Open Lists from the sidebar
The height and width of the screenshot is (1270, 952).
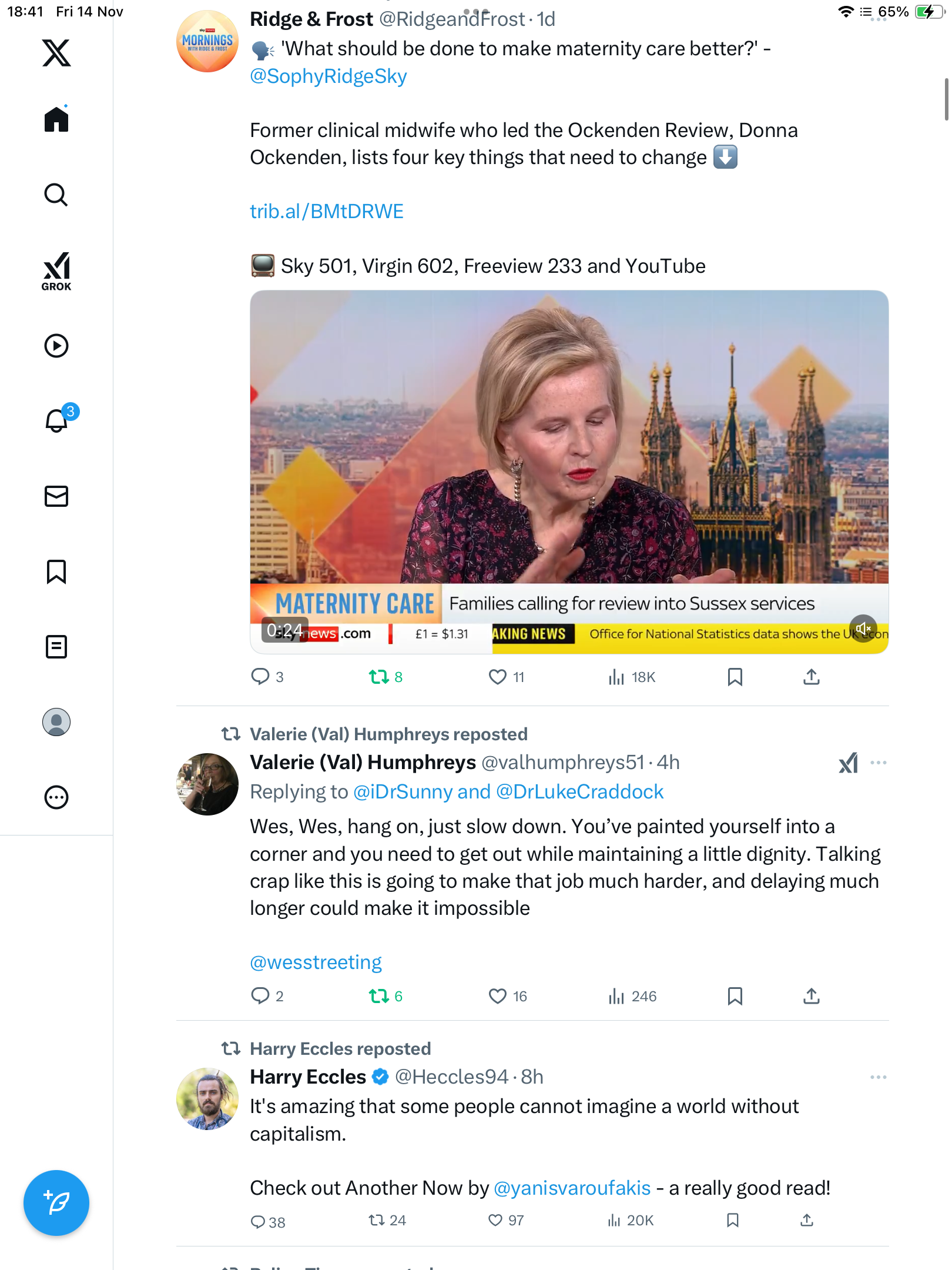56,647
